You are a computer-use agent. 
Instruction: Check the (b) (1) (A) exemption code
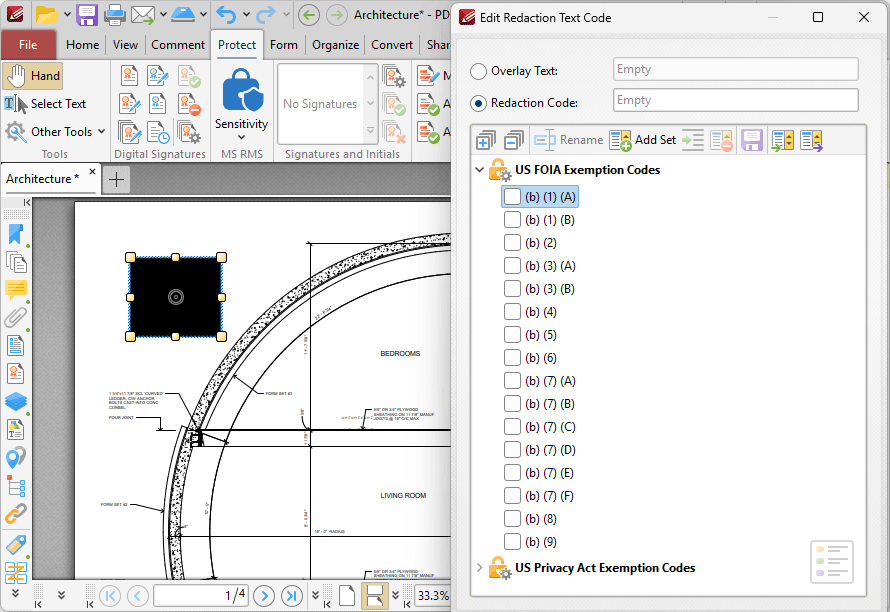[512, 197]
